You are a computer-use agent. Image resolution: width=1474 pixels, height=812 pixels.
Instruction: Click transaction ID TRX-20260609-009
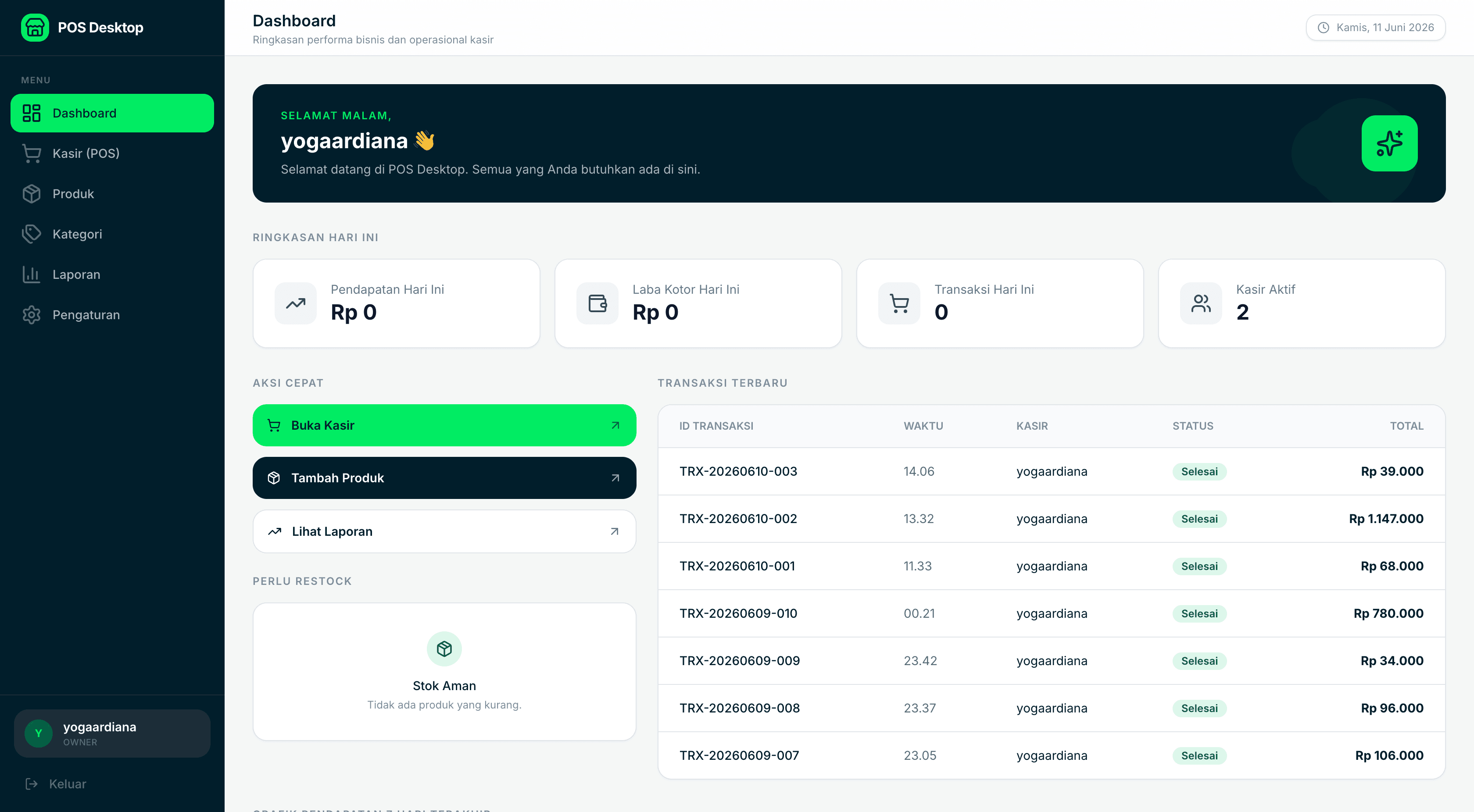pyautogui.click(x=739, y=661)
